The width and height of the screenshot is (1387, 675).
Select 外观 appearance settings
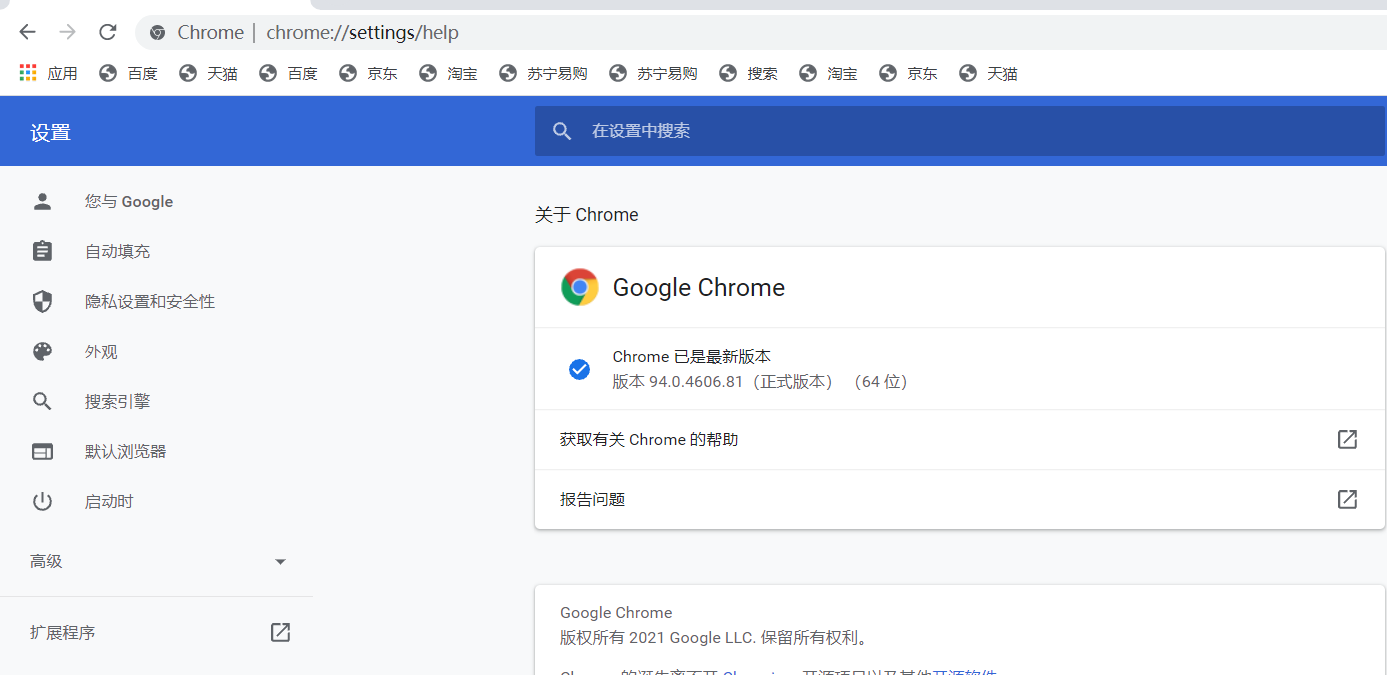101,351
